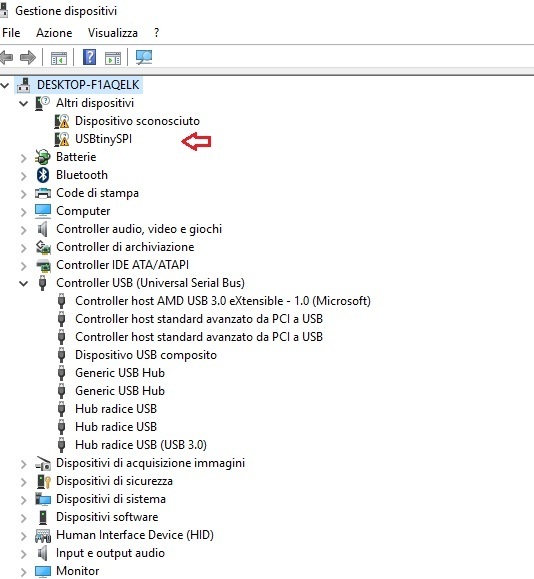534x579 pixels.
Task: Click the scan for hardware changes icon
Action: [144, 57]
